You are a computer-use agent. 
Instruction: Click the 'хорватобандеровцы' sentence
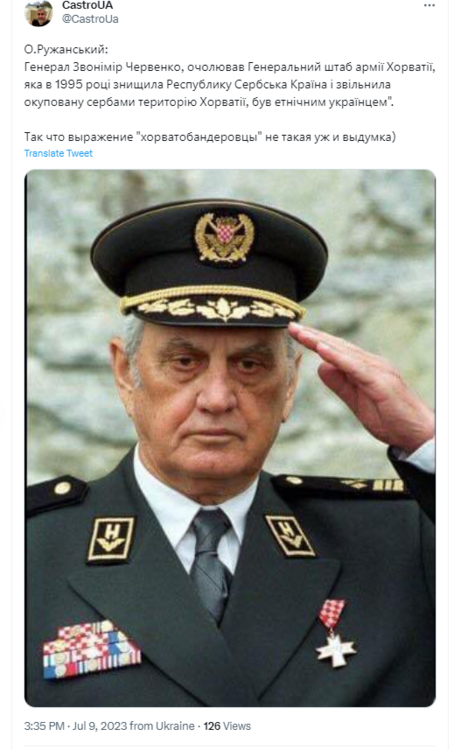click(x=210, y=137)
